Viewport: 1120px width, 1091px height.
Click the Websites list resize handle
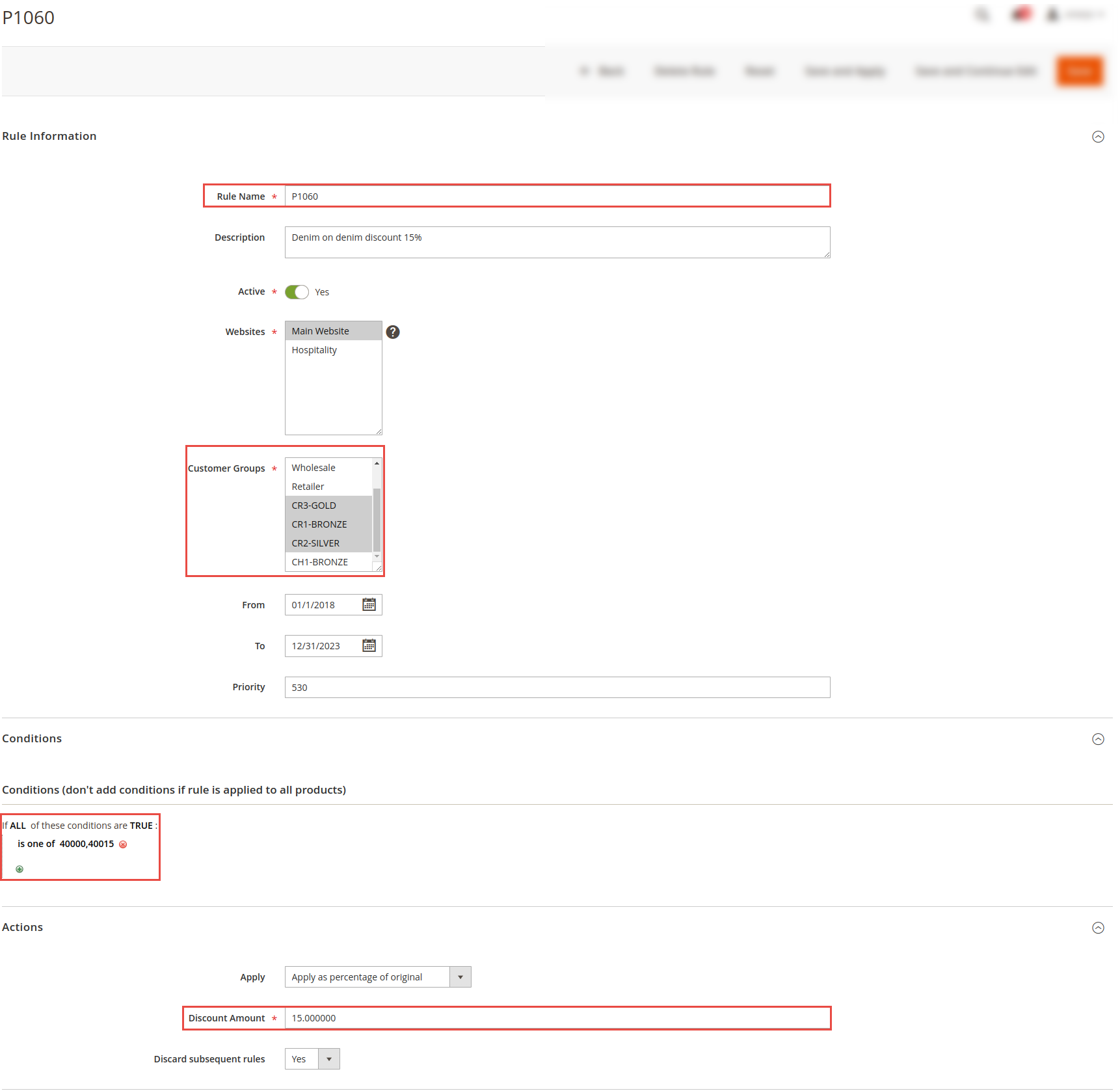(379, 431)
